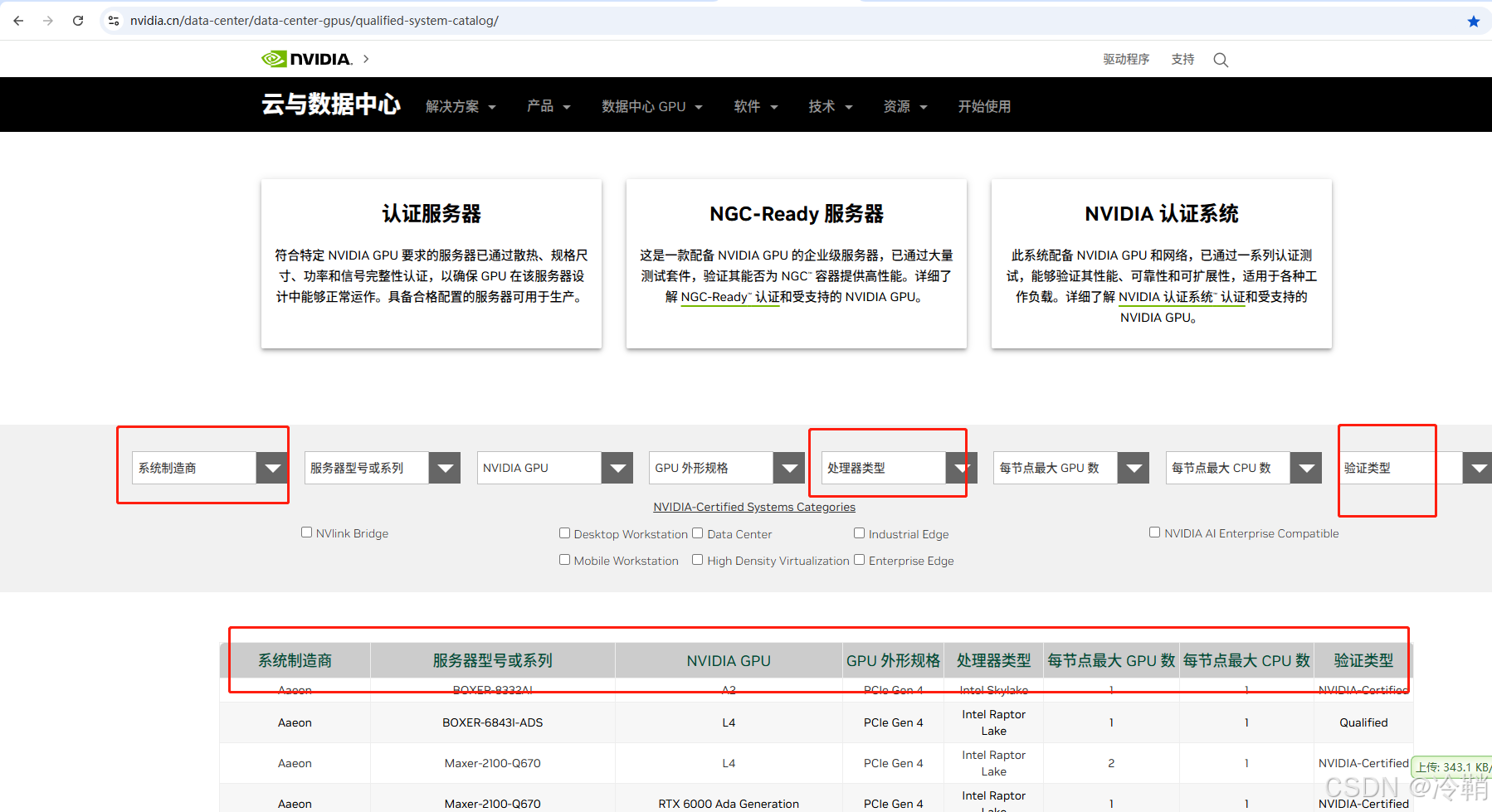Open the NGC-Ready 认证 link
The width and height of the screenshot is (1492, 812).
click(x=729, y=297)
